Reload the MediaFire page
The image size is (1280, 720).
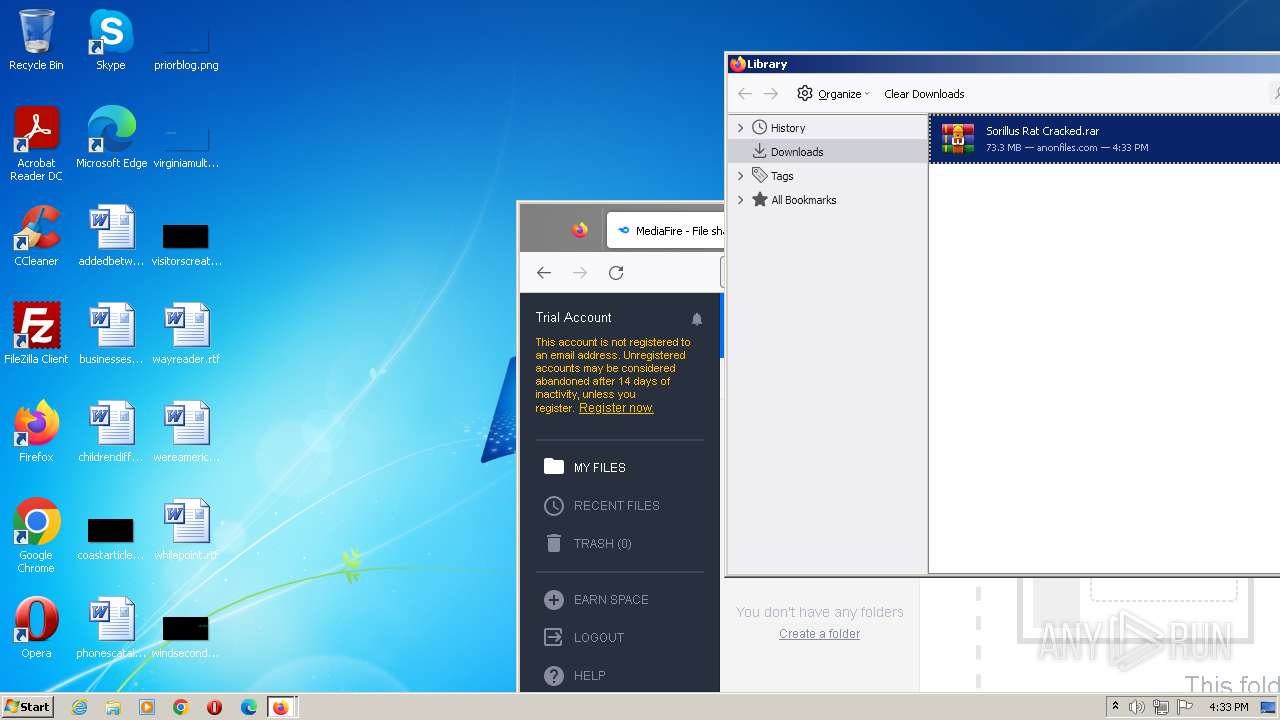(616, 273)
